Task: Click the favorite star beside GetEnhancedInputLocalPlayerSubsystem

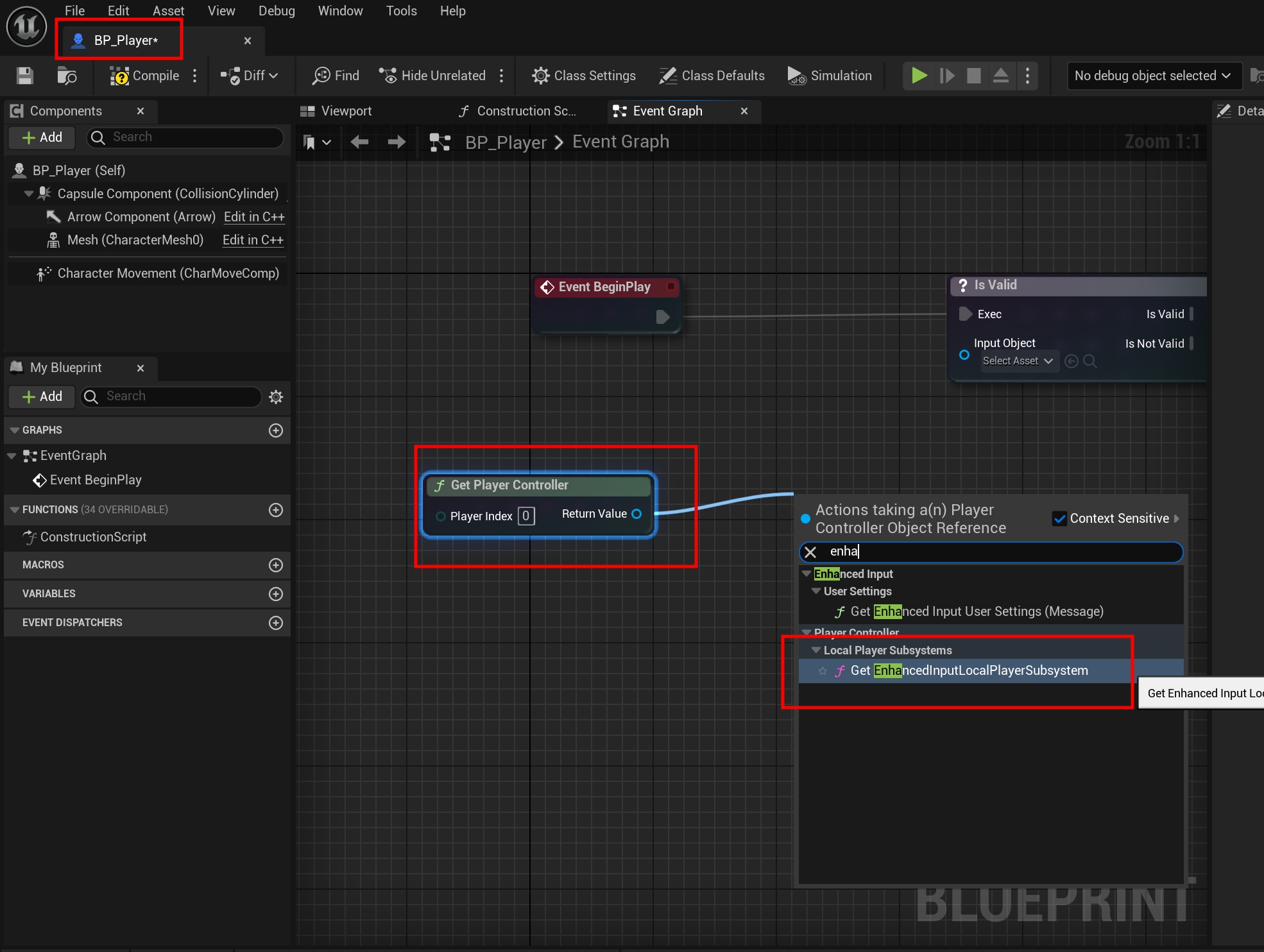Action: click(823, 671)
